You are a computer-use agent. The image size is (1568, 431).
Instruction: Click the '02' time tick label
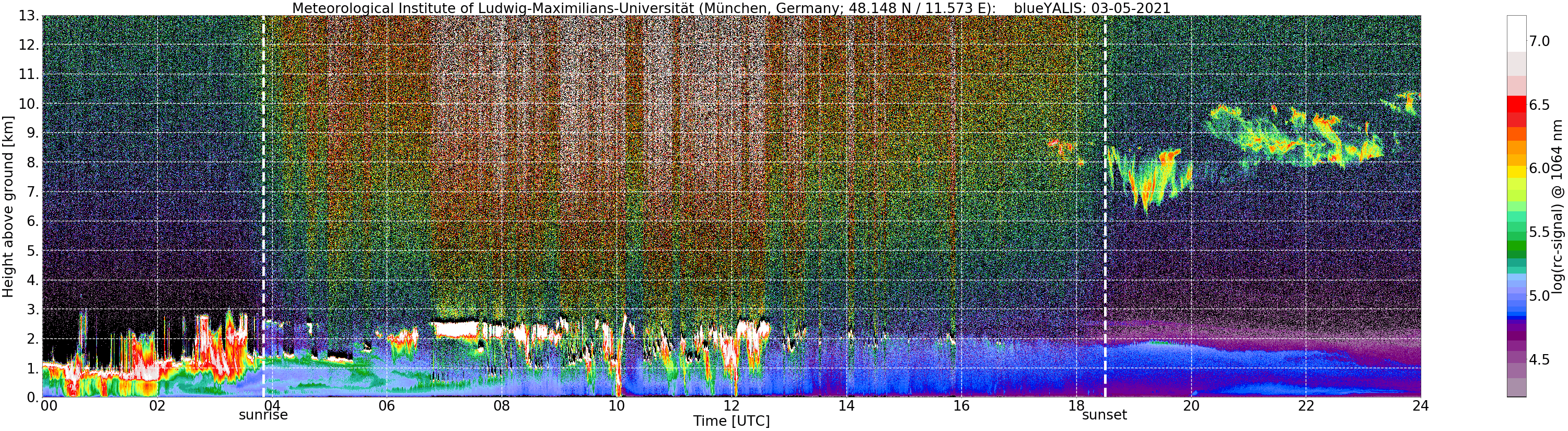tap(157, 405)
